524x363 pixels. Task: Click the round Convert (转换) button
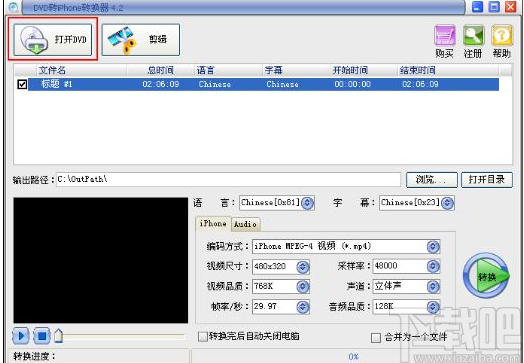486,276
